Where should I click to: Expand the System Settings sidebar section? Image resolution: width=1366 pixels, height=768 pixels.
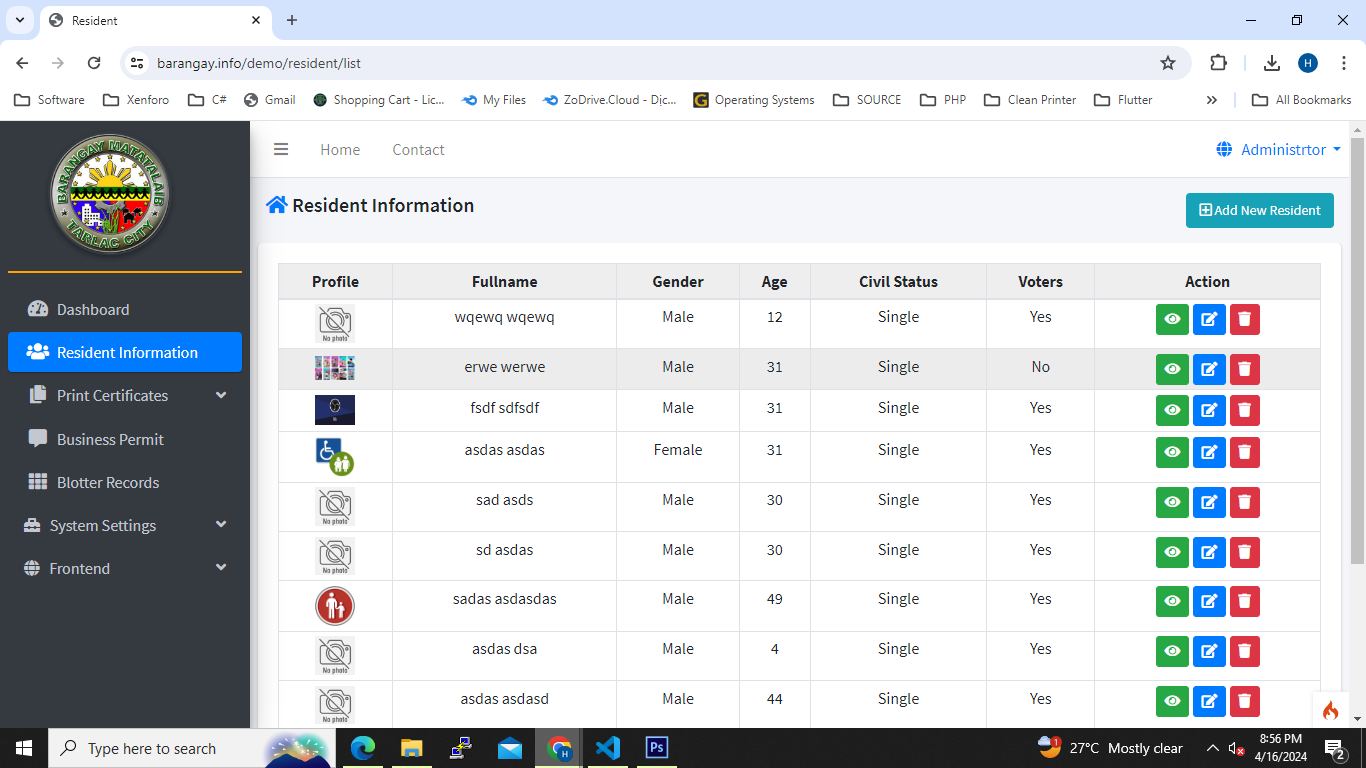click(125, 526)
